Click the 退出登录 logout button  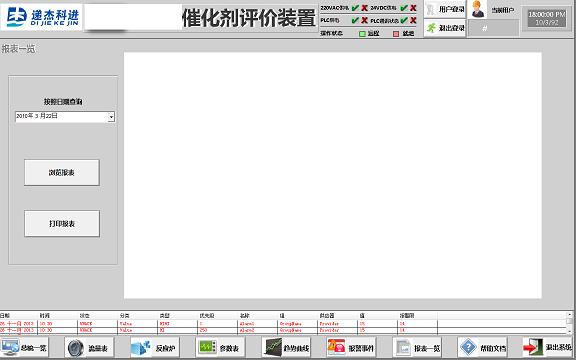tap(444, 28)
